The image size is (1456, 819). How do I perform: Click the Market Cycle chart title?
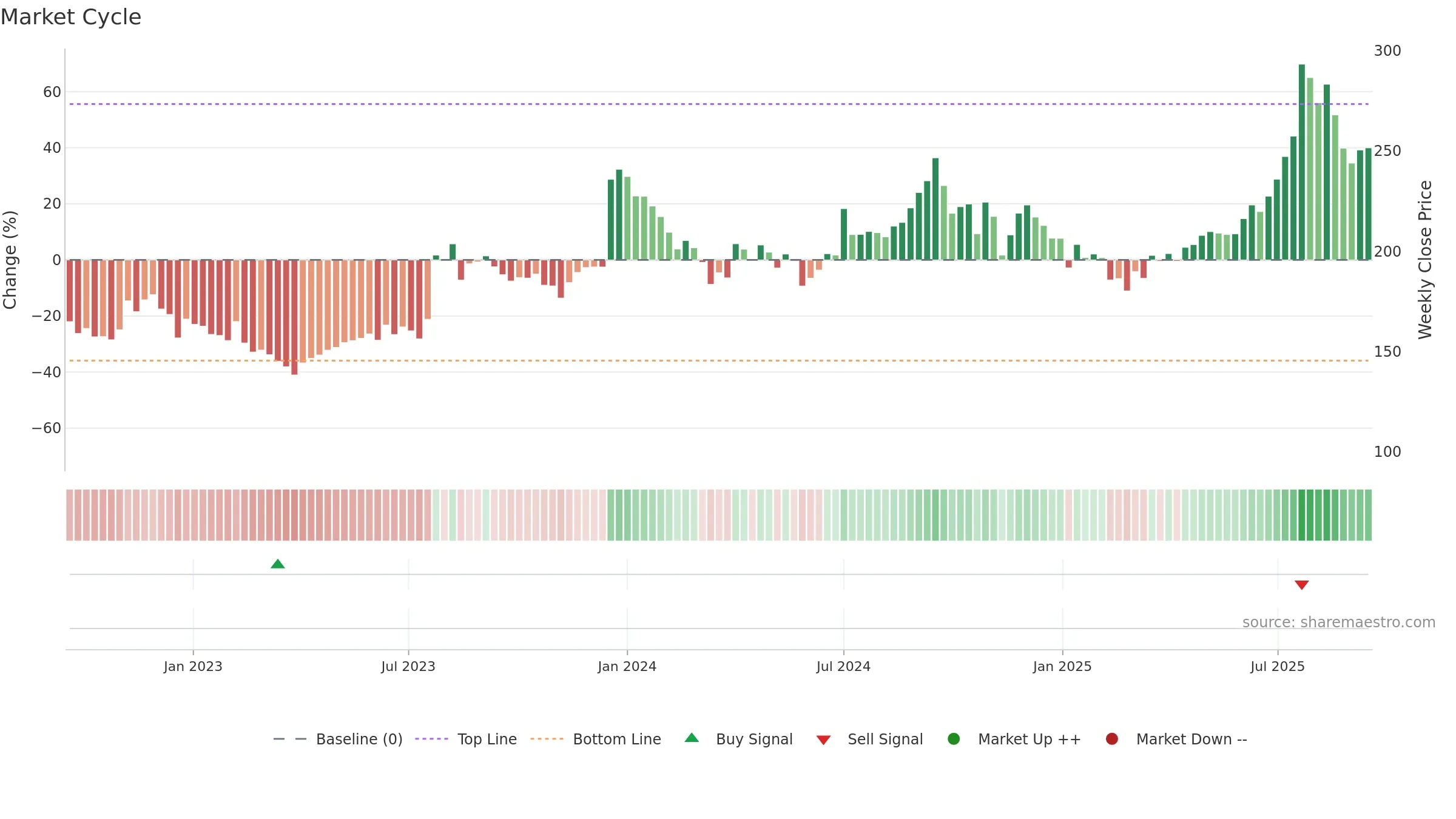[71, 17]
